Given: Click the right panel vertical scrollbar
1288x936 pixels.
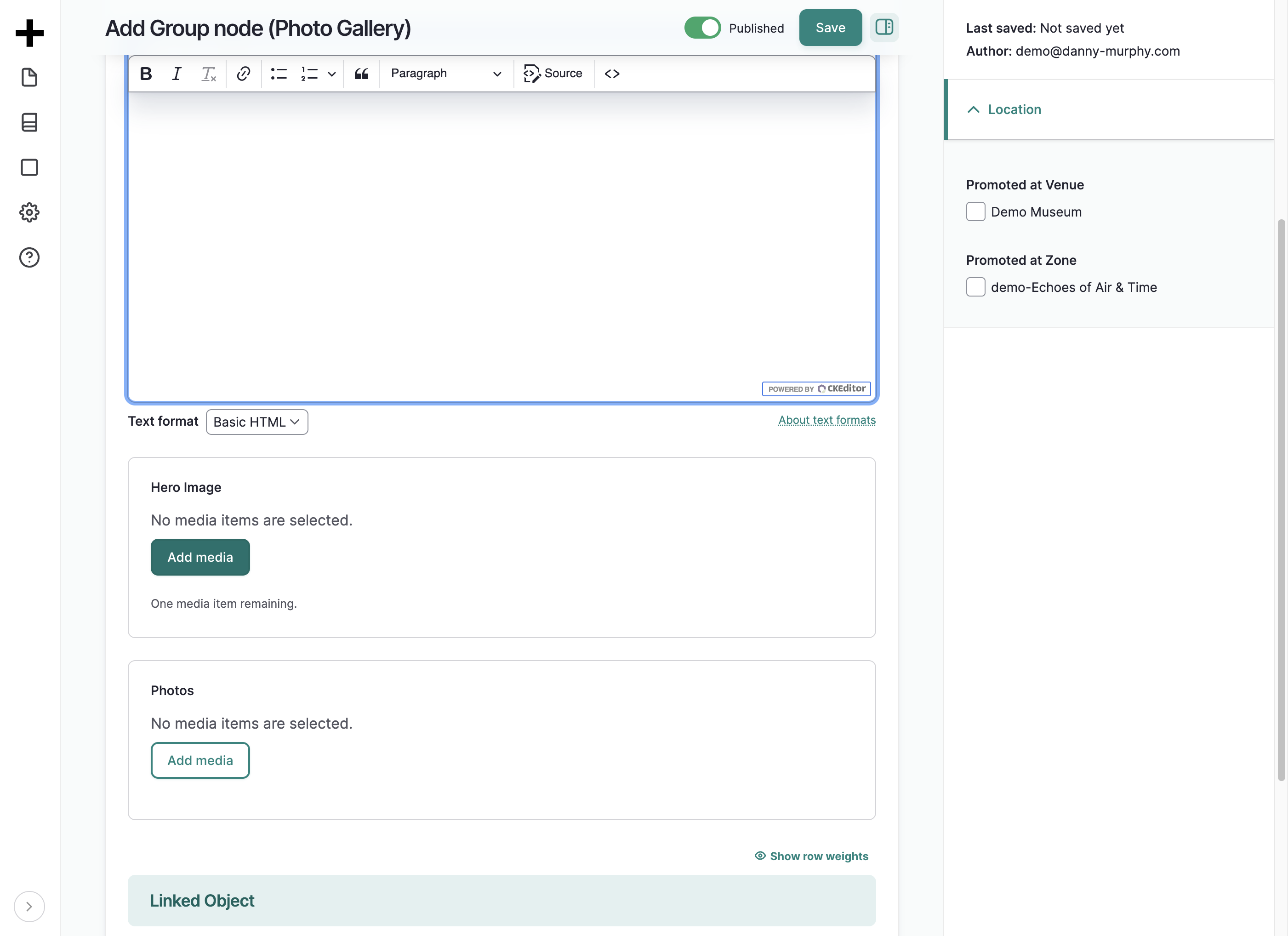Looking at the screenshot, I should pyautogui.click(x=1281, y=500).
